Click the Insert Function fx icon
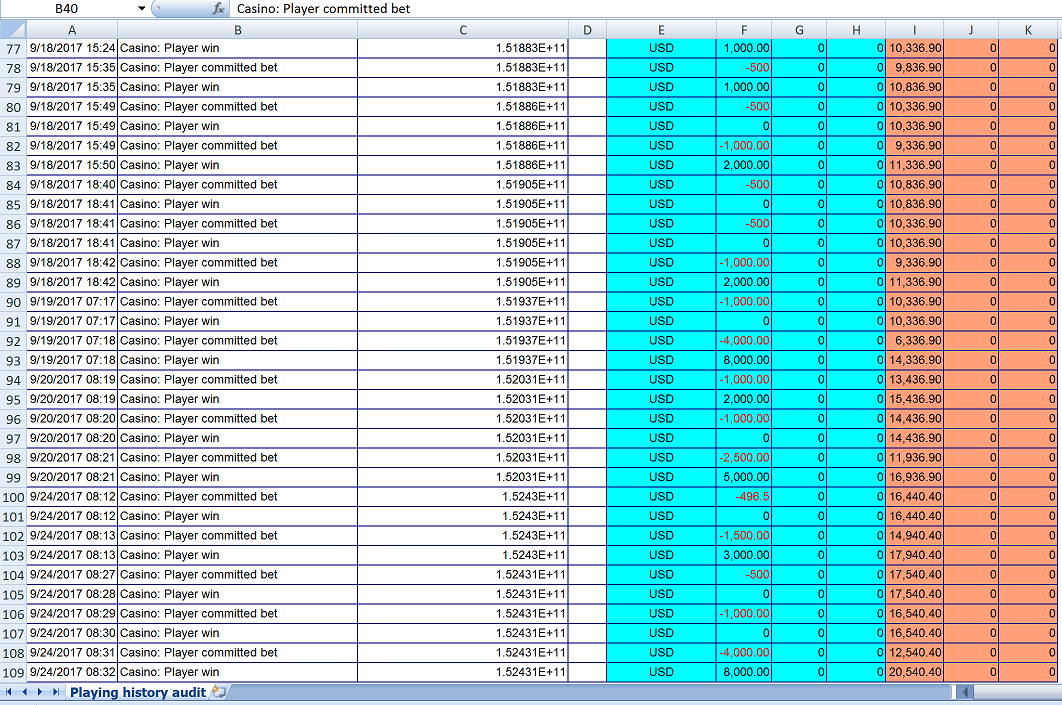 [218, 8]
